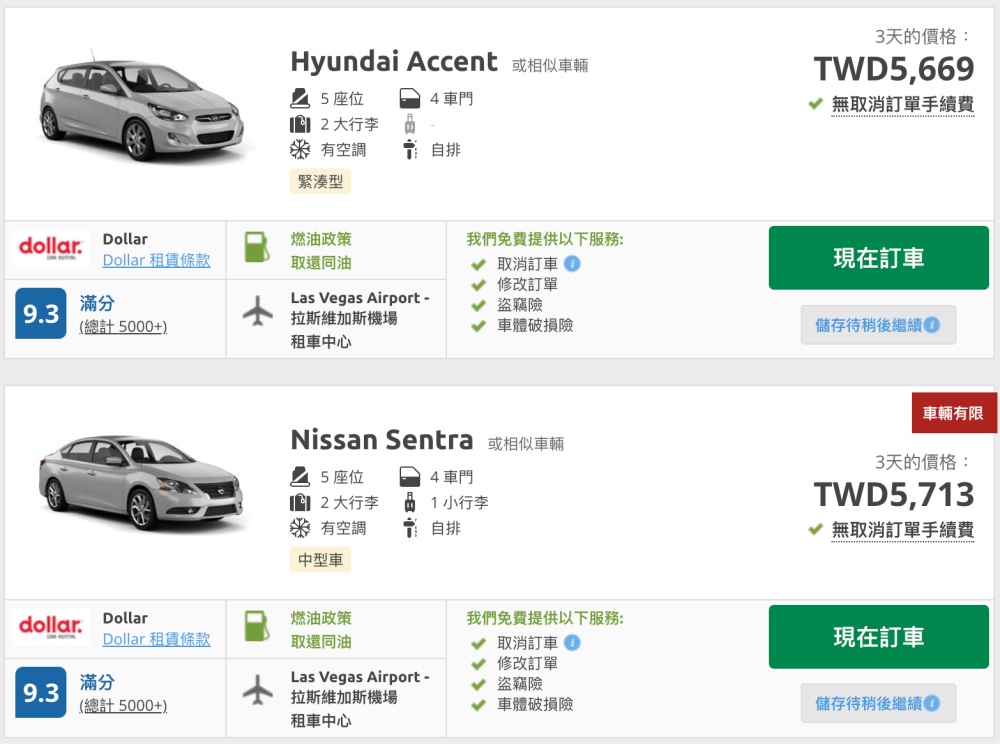Viewport: 1000px width, 744px height.
Task: View 總計 5000+ reviews for Nissan listing
Action: [123, 705]
